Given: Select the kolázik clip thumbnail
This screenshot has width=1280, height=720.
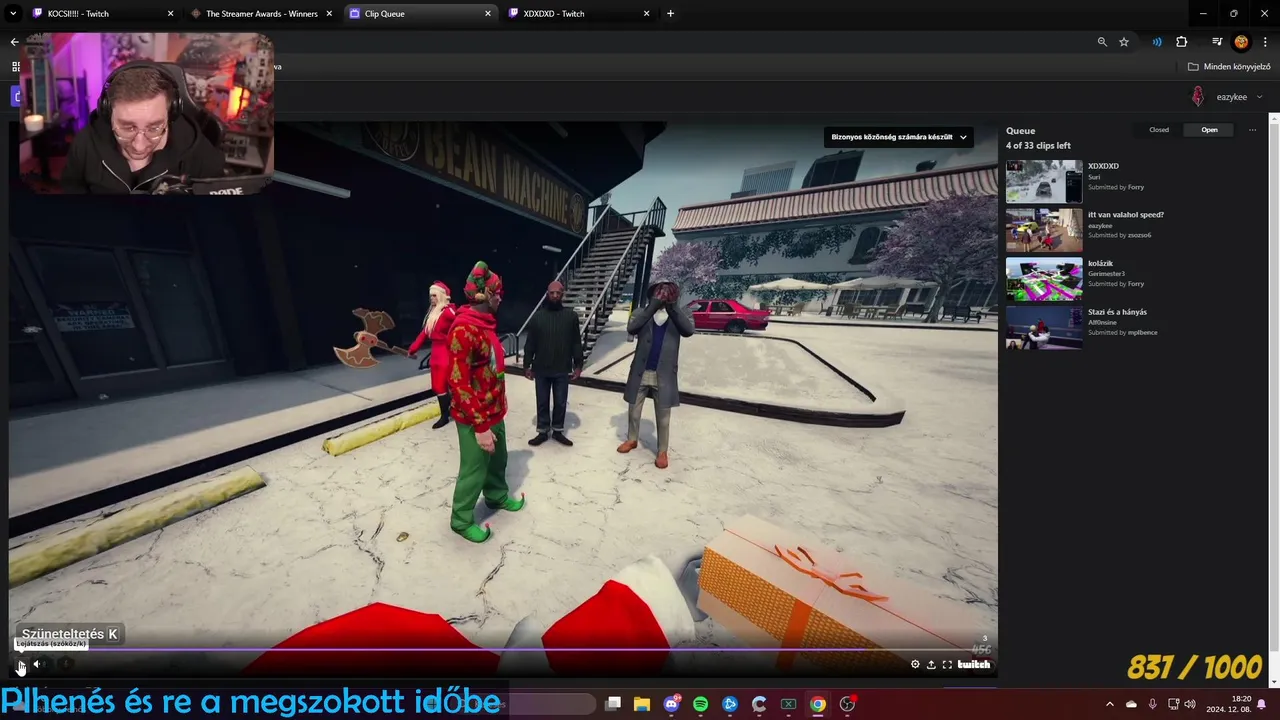Looking at the screenshot, I should (1044, 279).
